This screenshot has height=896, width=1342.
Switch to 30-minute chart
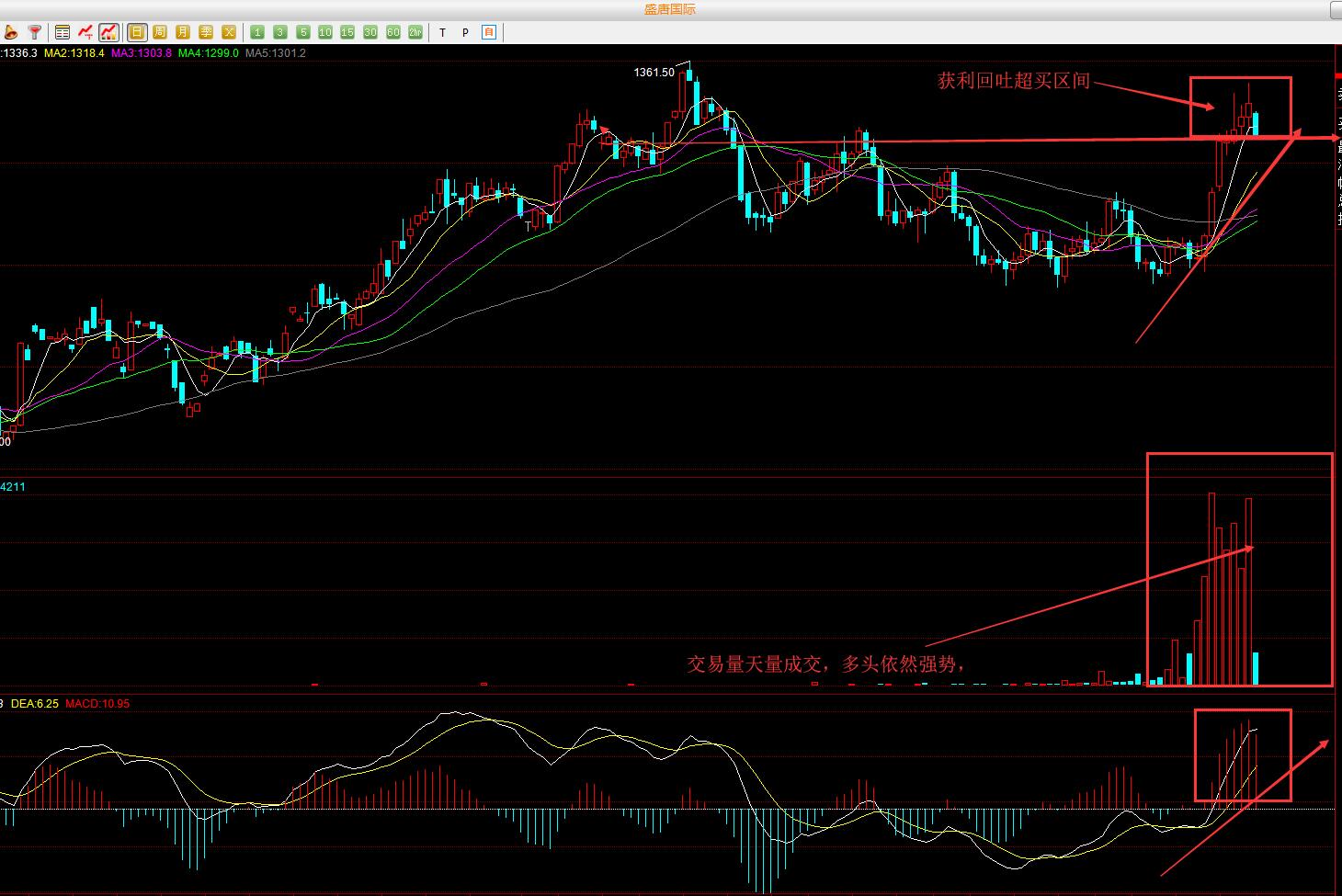[x=370, y=32]
